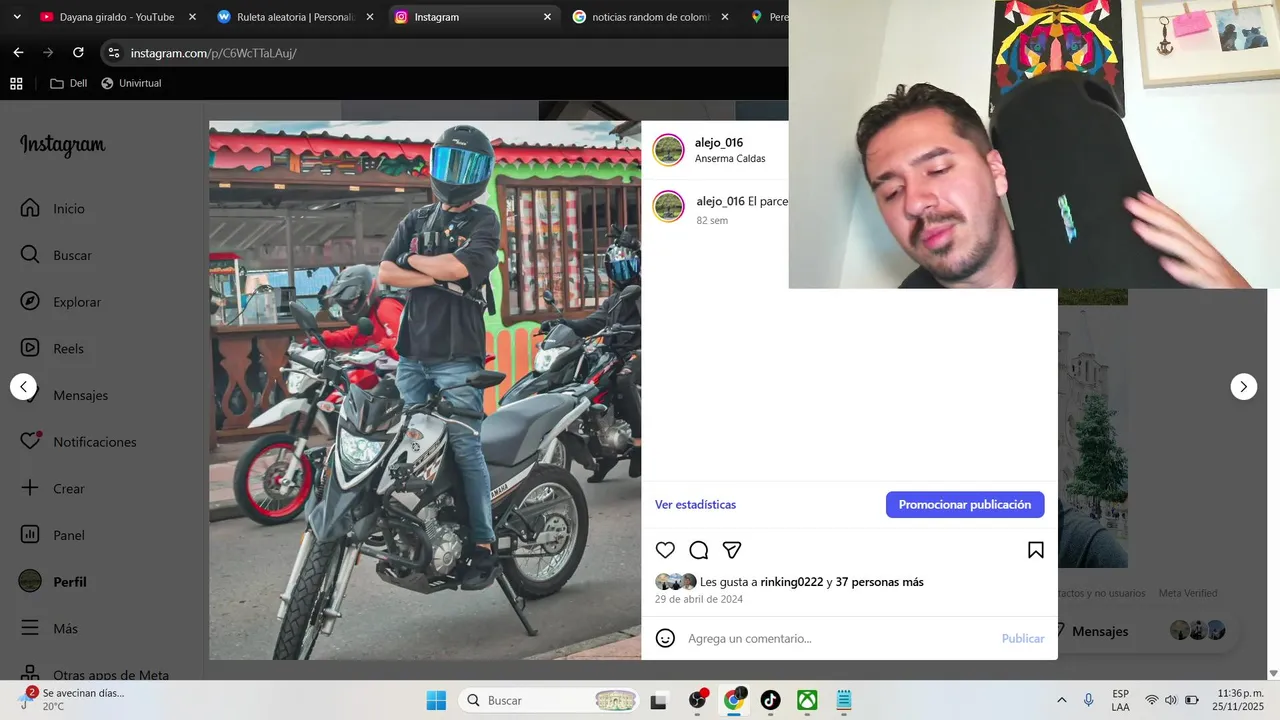
Task: Open Dell bookmarks folder
Action: (x=68, y=83)
